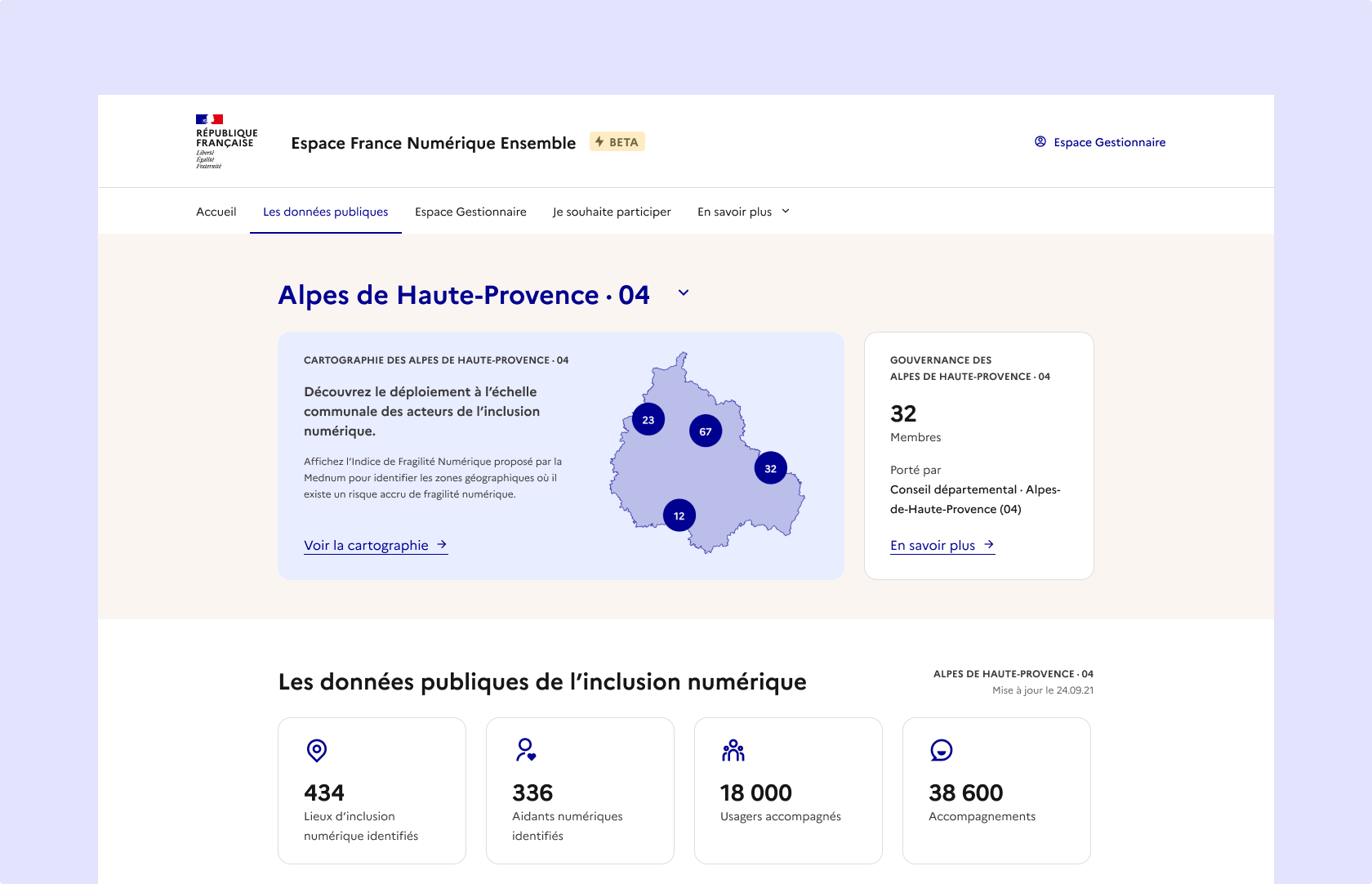Viewport: 1372px width, 884px height.
Task: Click the Alpes de Haute-Provence map shape
Action: [x=707, y=453]
